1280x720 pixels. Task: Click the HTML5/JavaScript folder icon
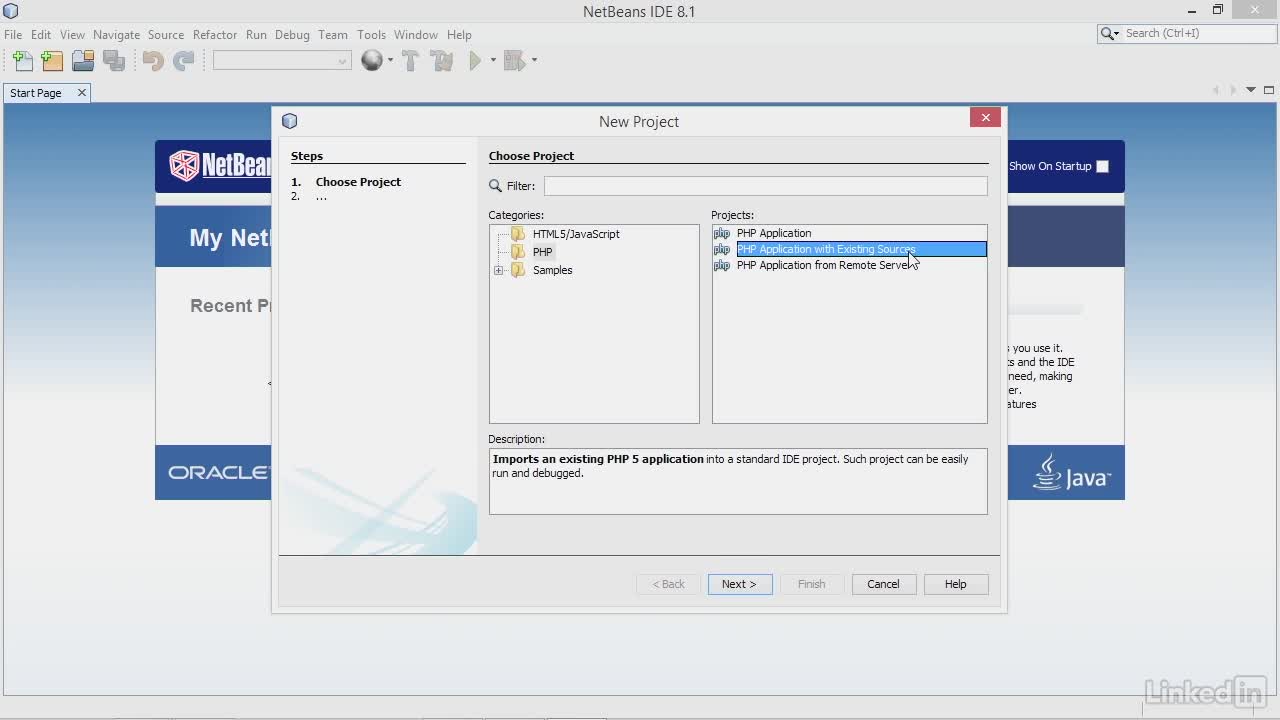click(517, 234)
